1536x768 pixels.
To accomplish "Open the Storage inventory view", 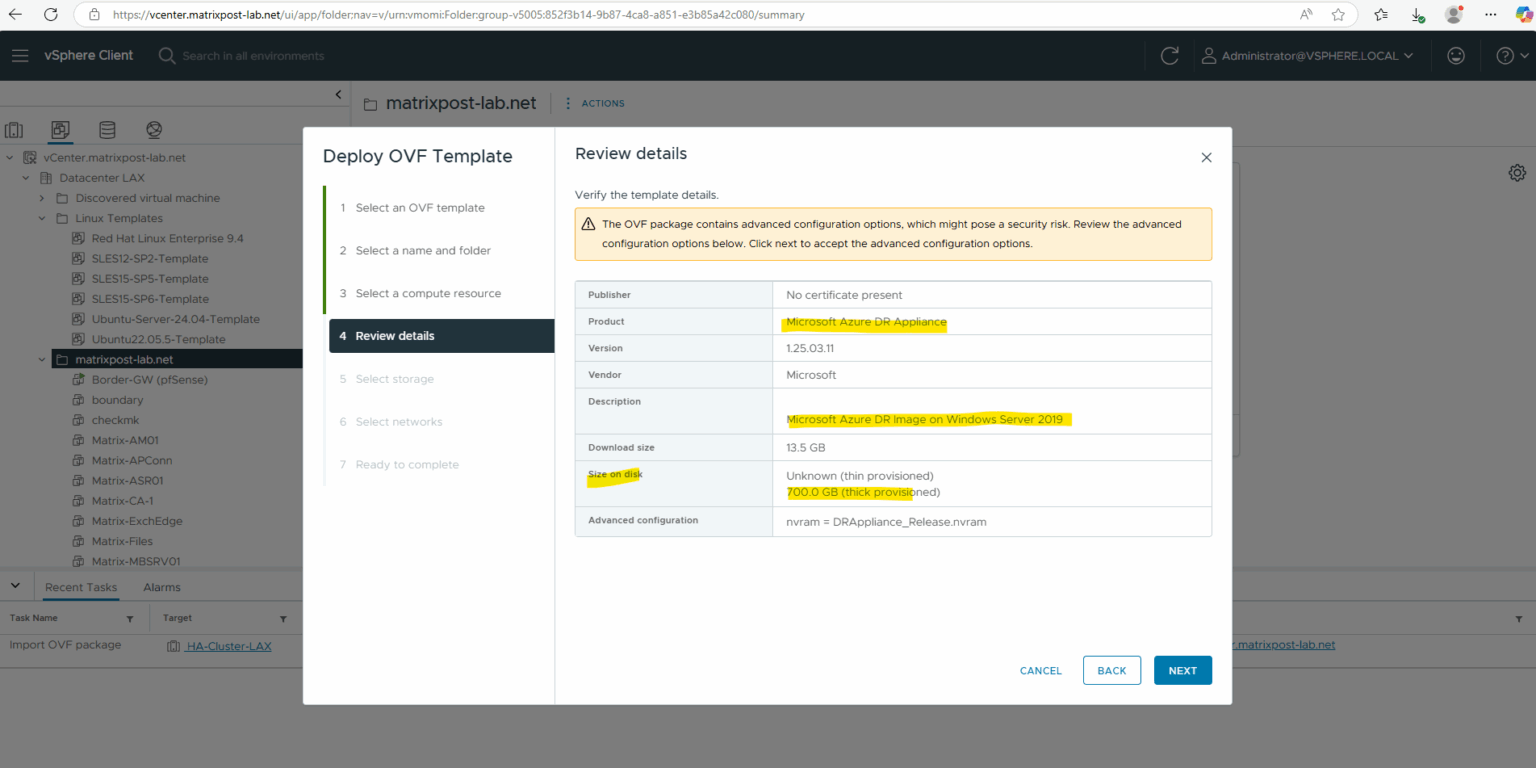I will pos(107,130).
